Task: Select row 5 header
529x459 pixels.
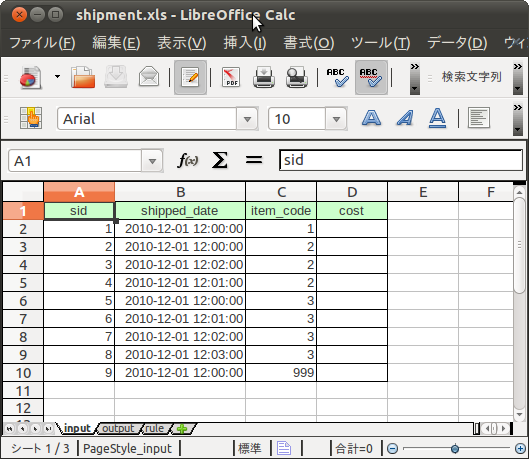Action: click(x=23, y=283)
